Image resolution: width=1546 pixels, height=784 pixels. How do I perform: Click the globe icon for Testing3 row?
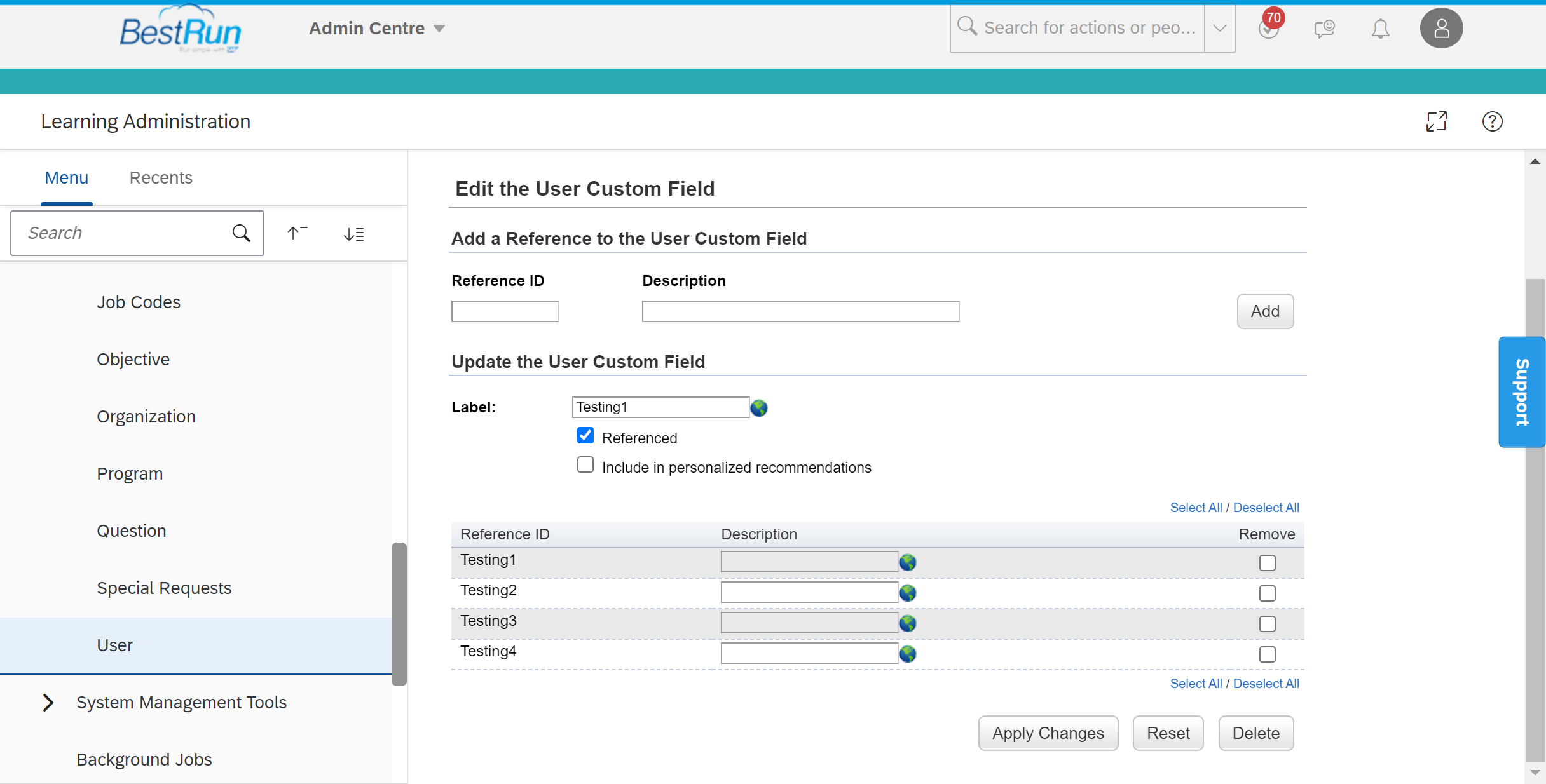click(x=908, y=623)
